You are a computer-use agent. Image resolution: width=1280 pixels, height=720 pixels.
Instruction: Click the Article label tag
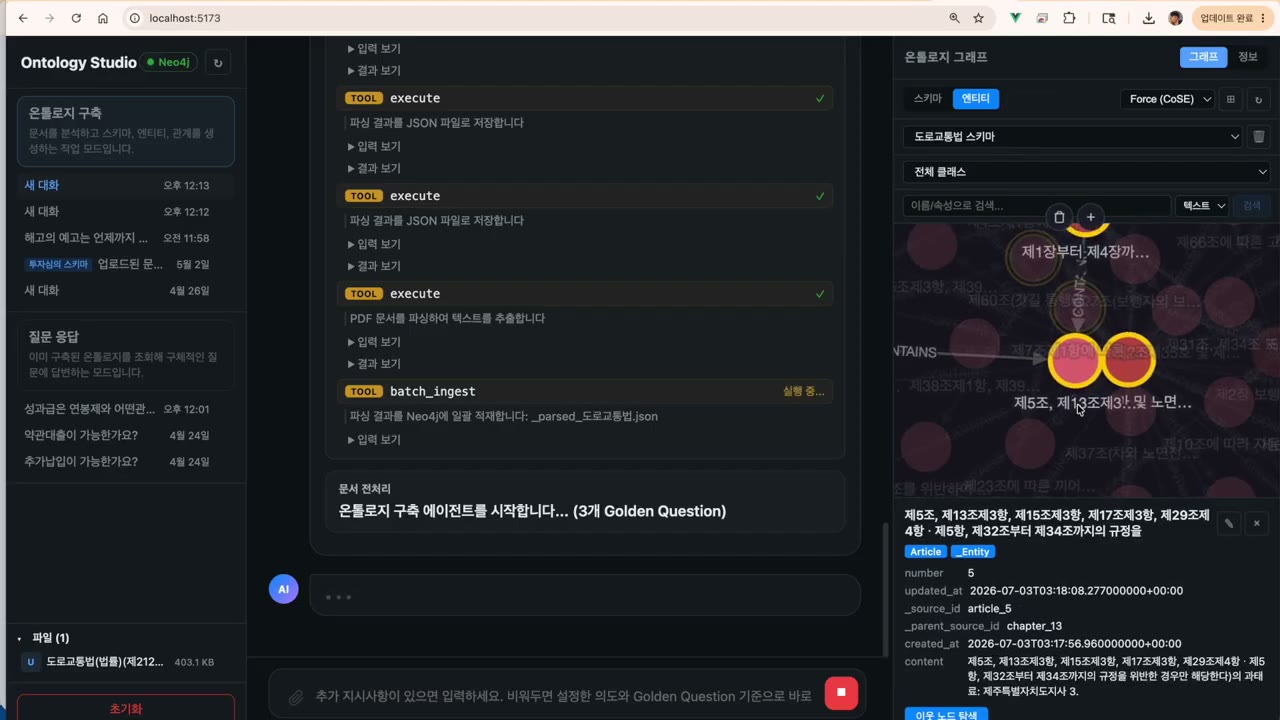pos(925,552)
